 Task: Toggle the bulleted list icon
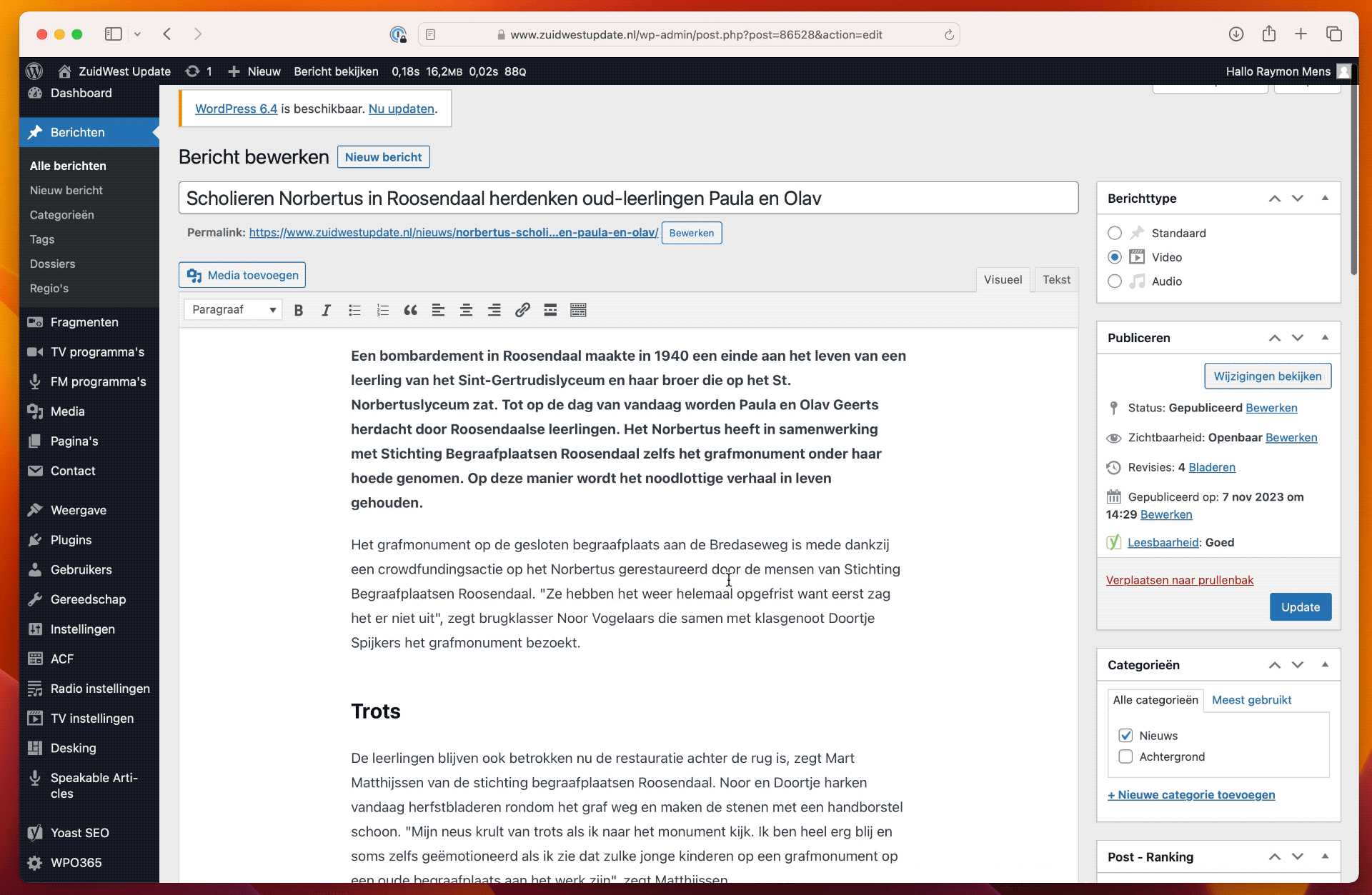pyautogui.click(x=354, y=310)
